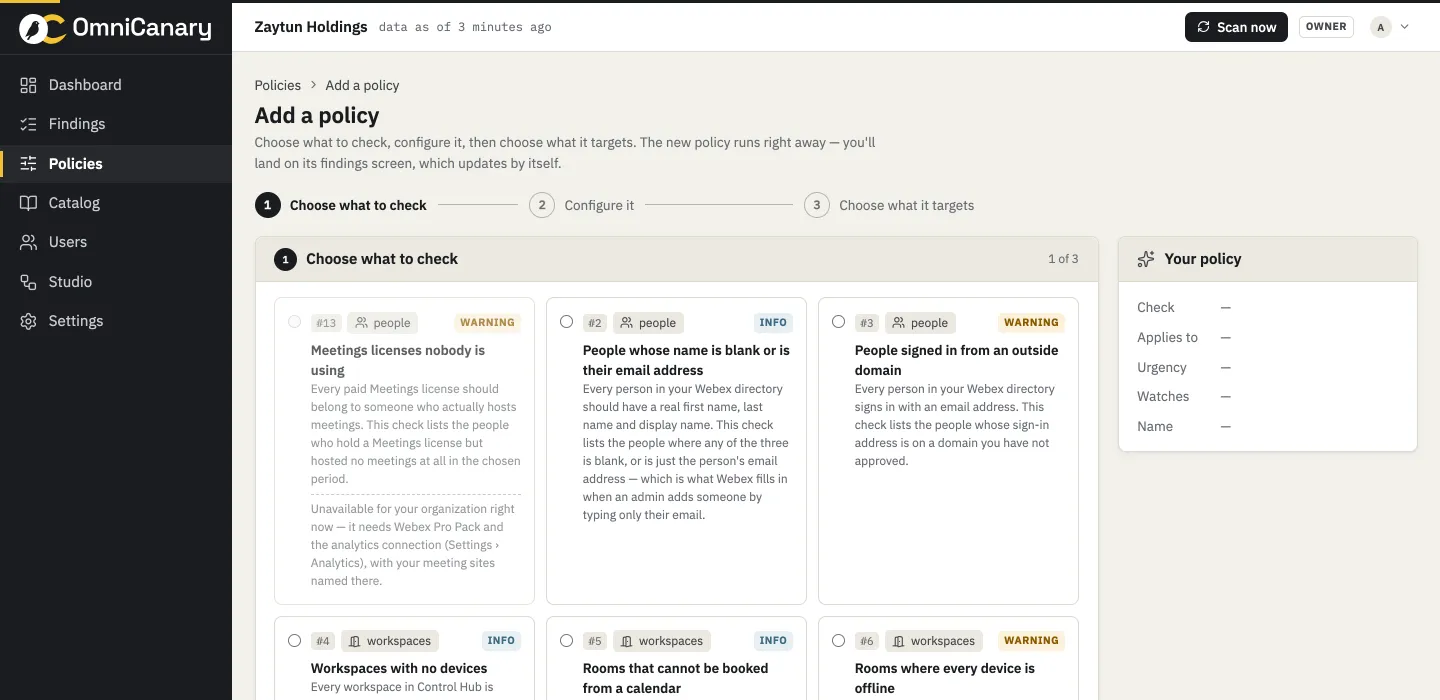
Task: Click the '1 of 3' step counter
Action: click(1063, 259)
